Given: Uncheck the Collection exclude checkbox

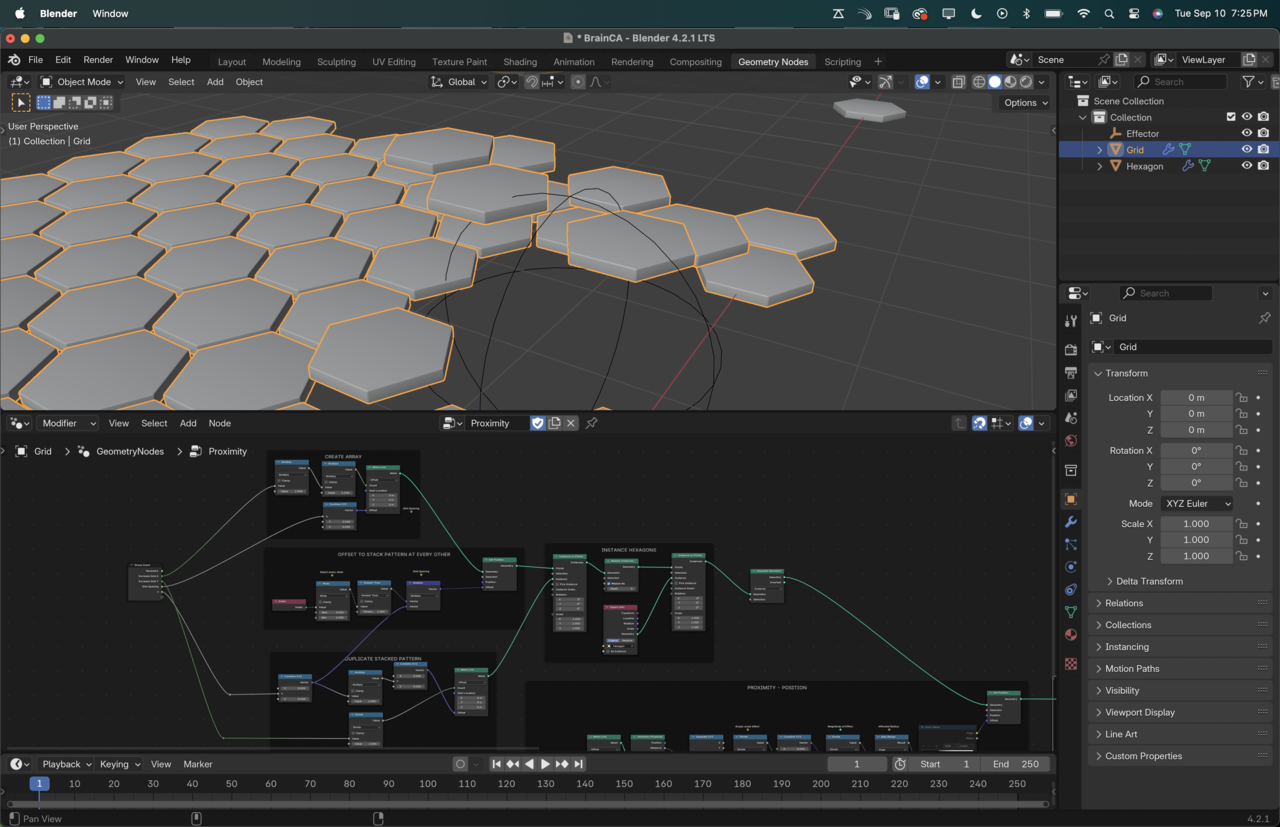Looking at the screenshot, I should coord(1231,117).
